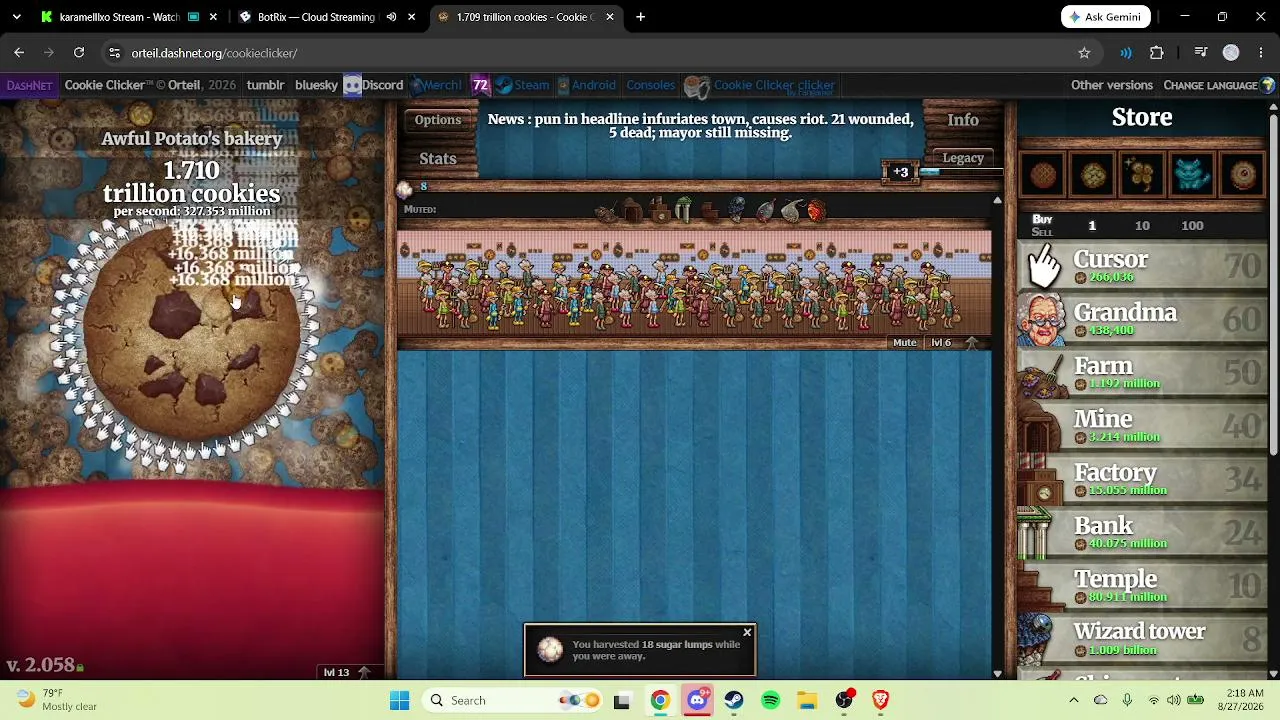Screen dimensions: 1280x720
Task: Set the buy amount to 1
Action: pos(1092,226)
